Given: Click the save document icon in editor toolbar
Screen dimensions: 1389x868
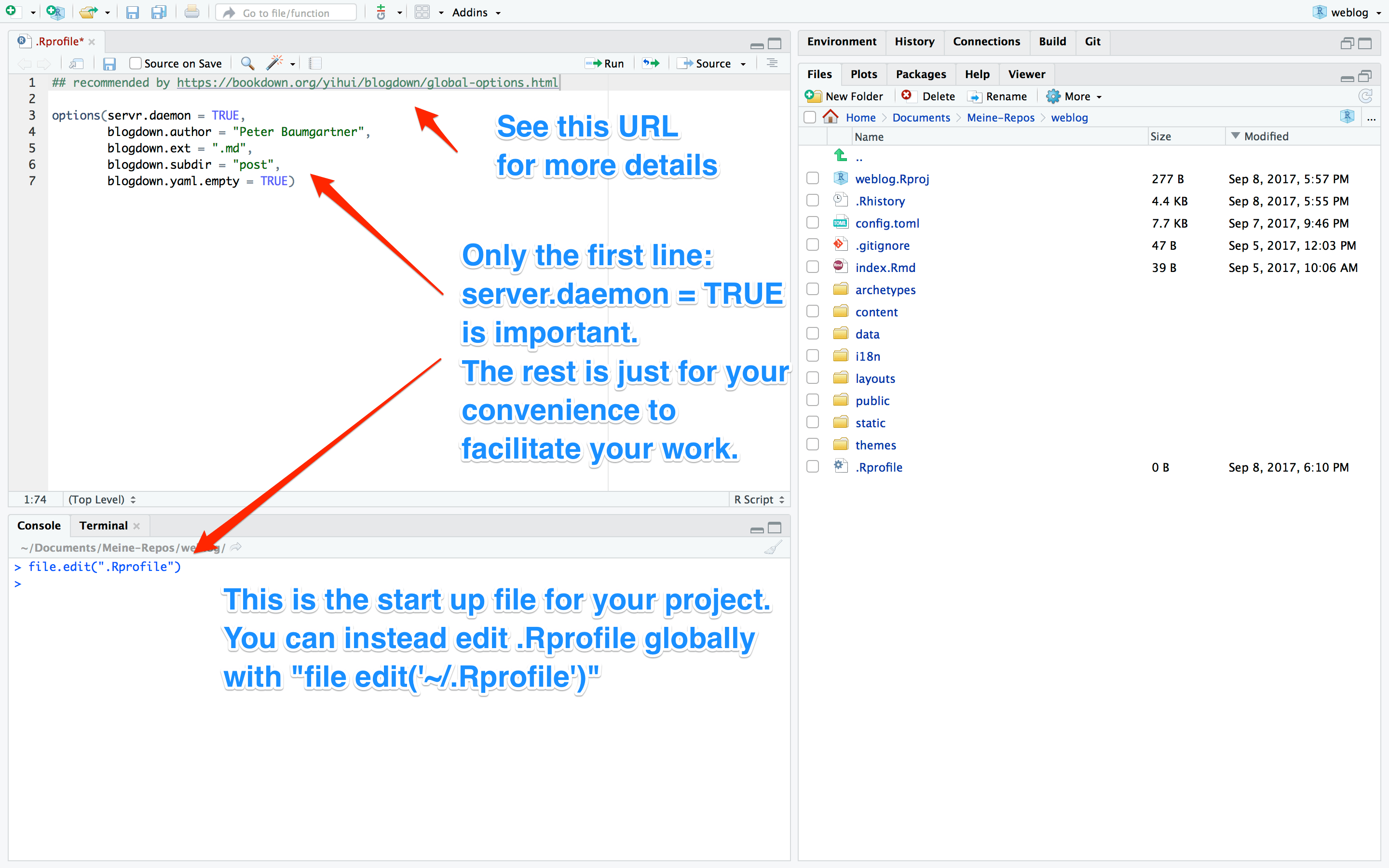Looking at the screenshot, I should point(109,64).
